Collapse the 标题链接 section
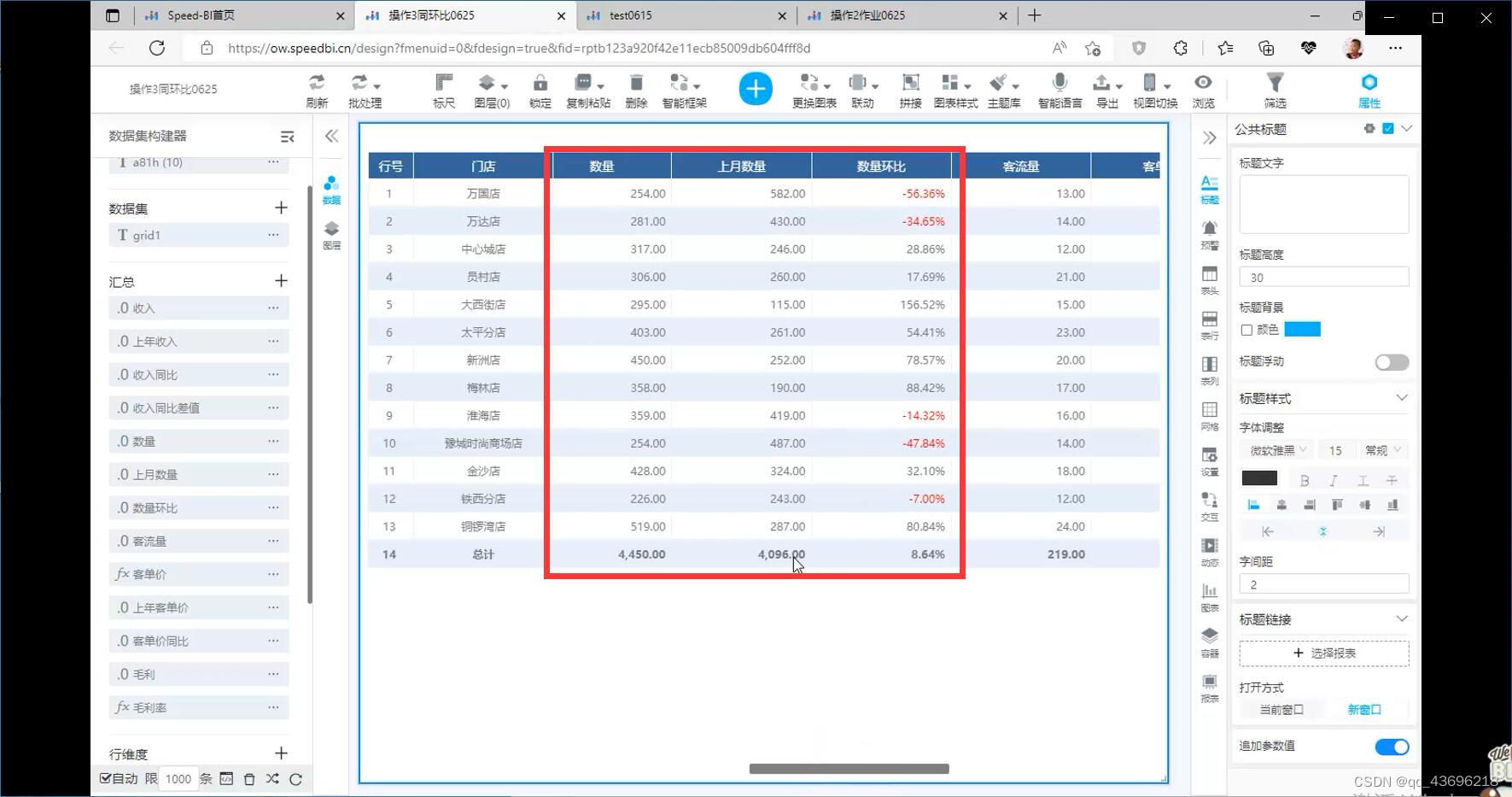 [x=1401, y=618]
